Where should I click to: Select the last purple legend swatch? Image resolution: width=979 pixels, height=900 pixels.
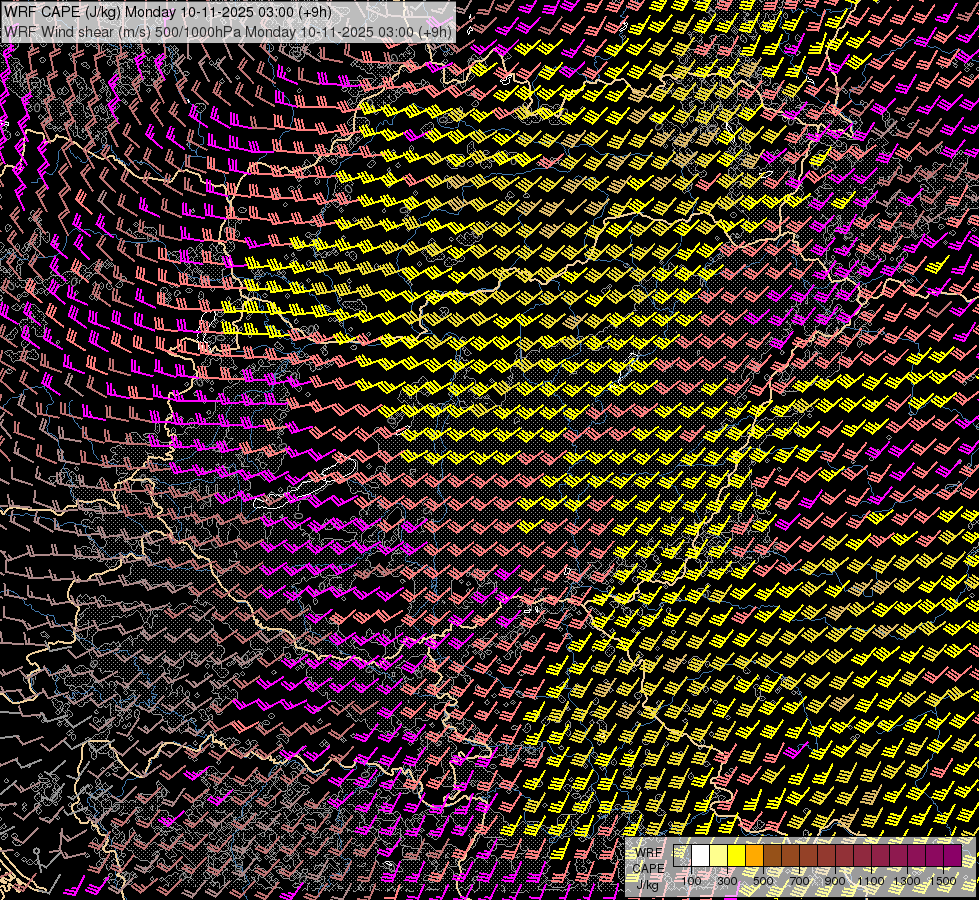click(953, 856)
